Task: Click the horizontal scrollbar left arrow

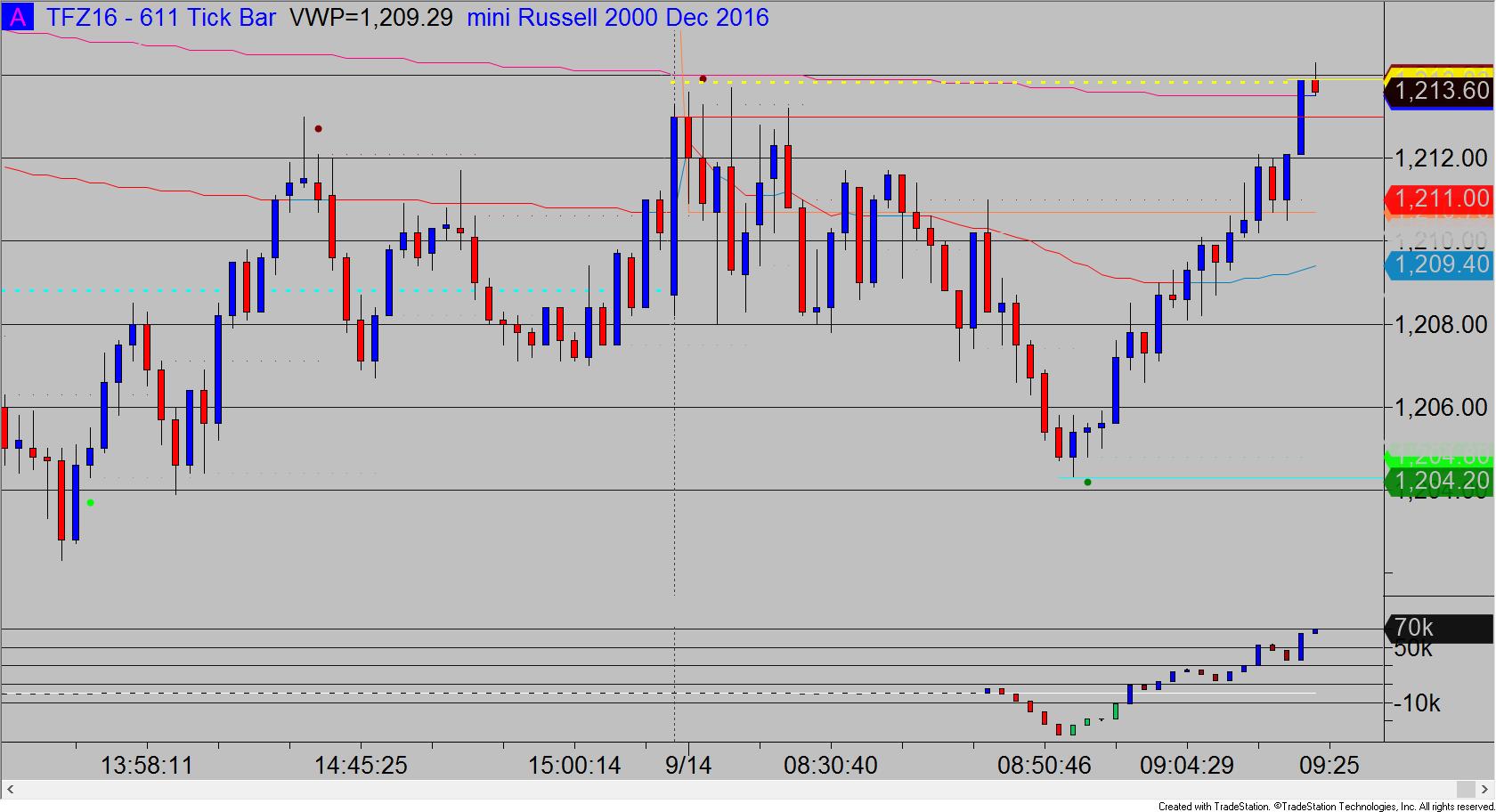Action: [11, 790]
